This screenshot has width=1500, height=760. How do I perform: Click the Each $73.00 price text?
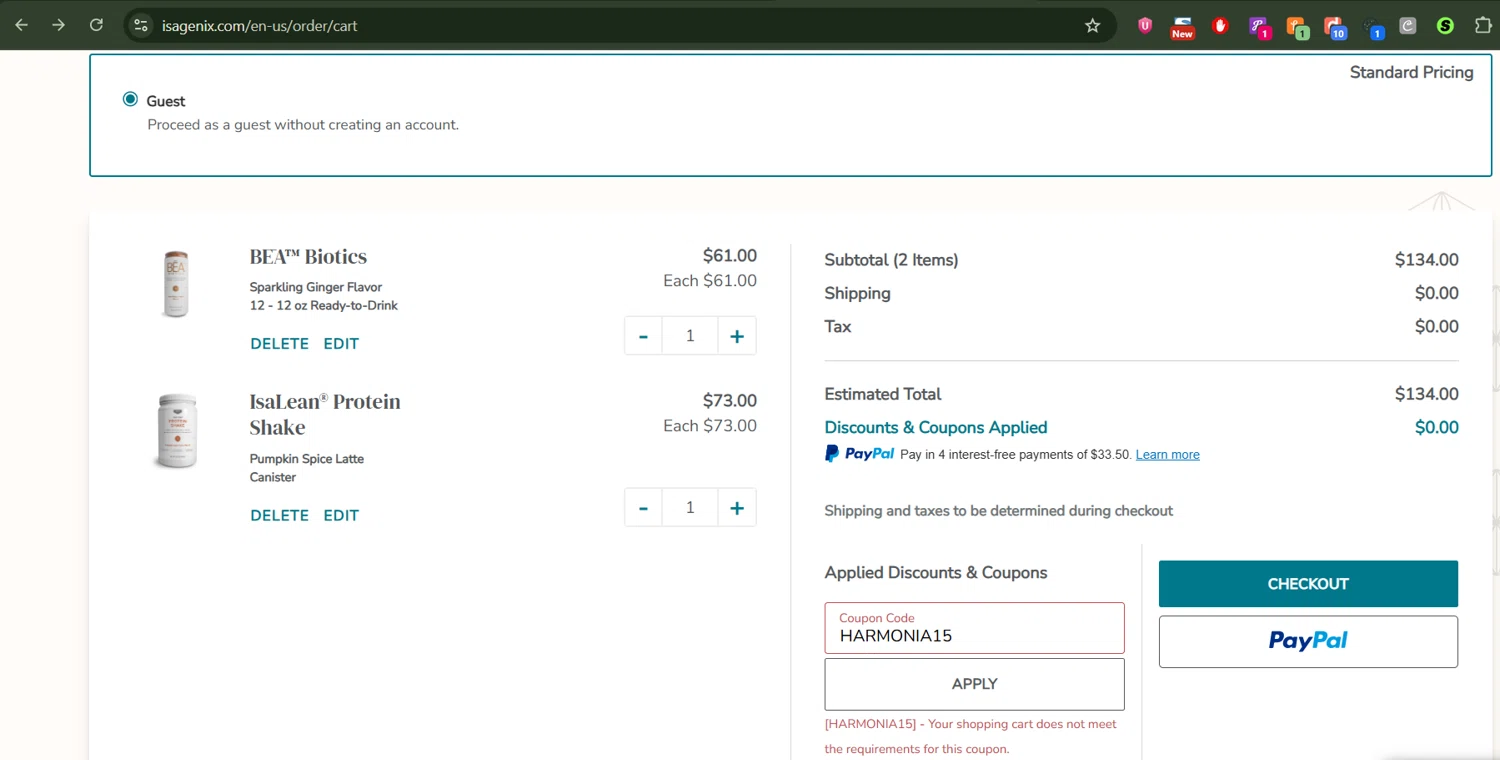point(710,426)
